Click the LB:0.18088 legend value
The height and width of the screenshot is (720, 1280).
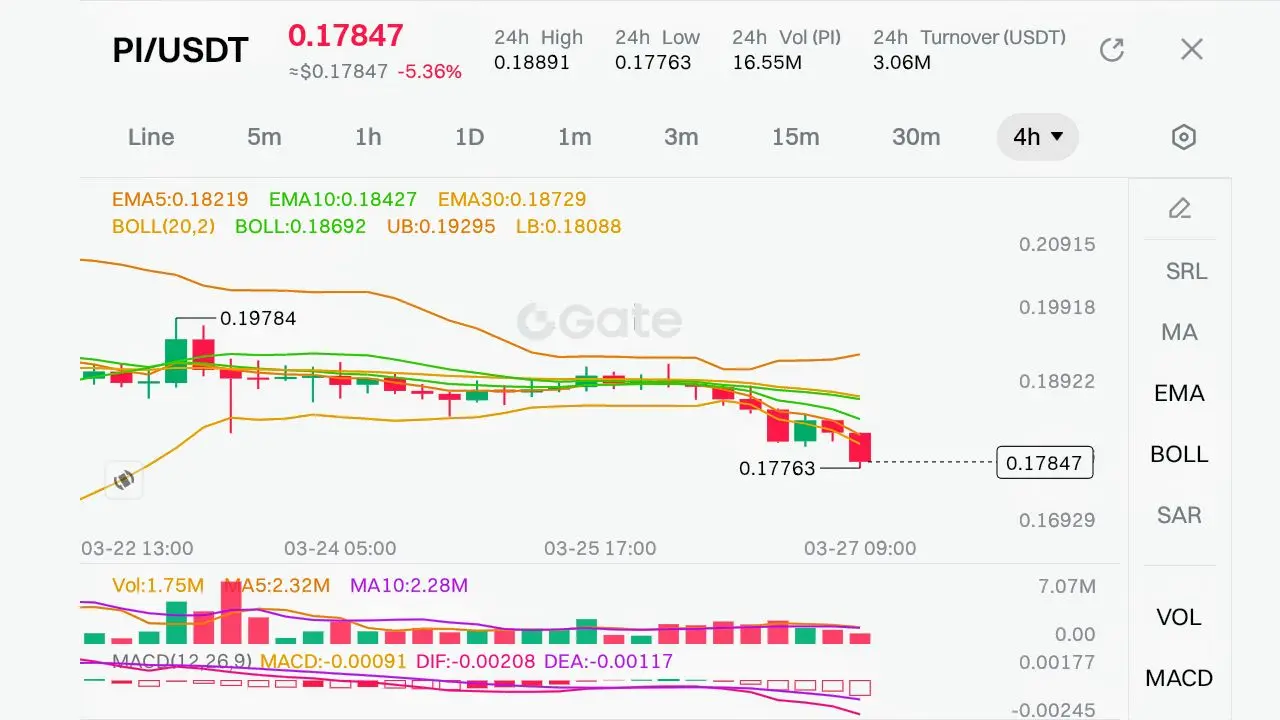pos(569,226)
